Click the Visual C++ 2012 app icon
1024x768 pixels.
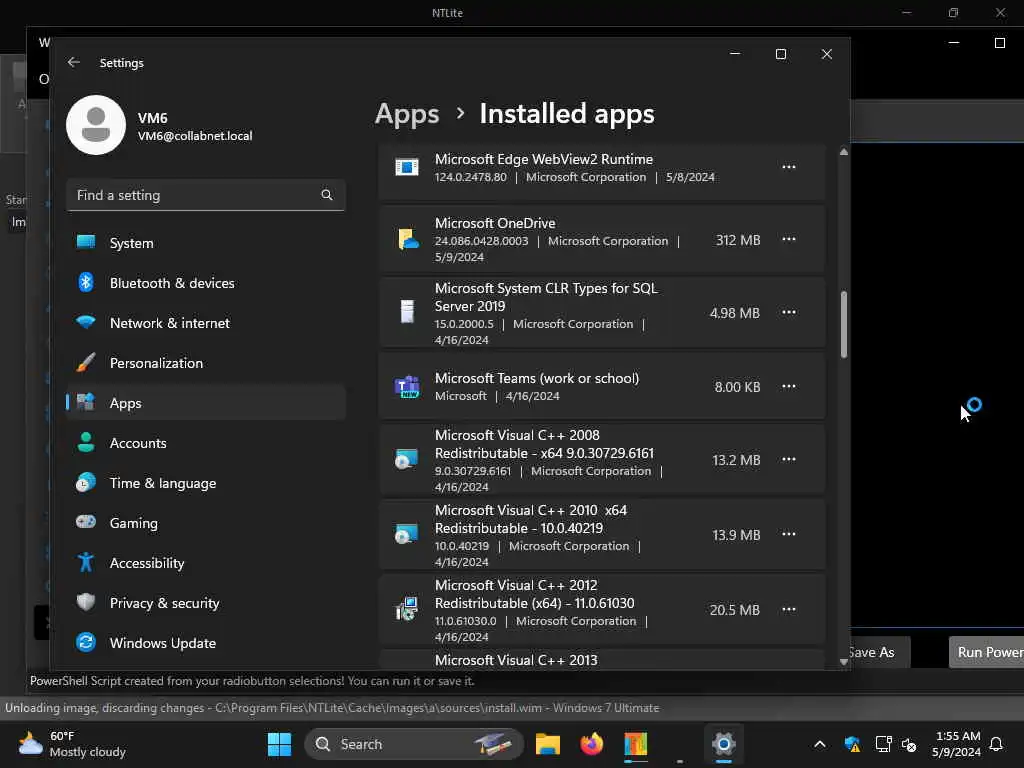pos(406,609)
